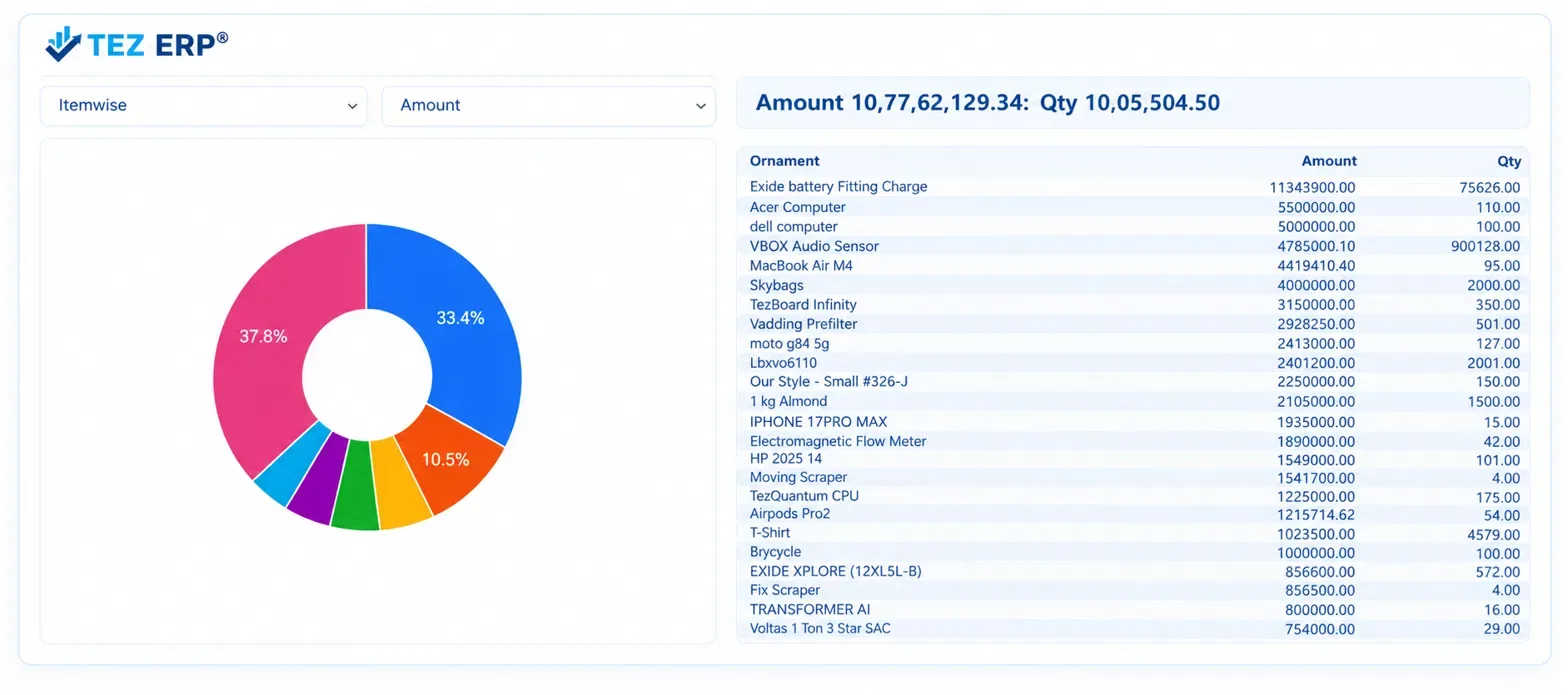Click amount value 2928250.00

tap(1316, 324)
